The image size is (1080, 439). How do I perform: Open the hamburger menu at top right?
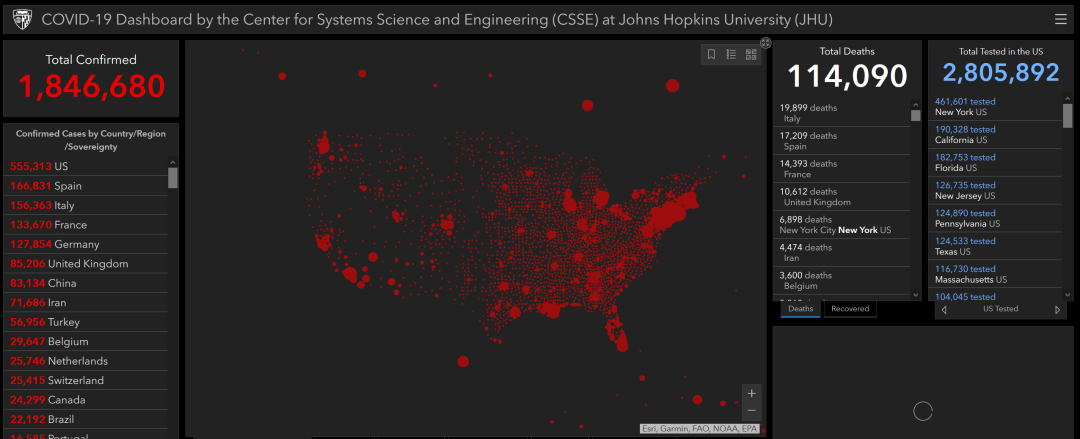click(x=1060, y=20)
